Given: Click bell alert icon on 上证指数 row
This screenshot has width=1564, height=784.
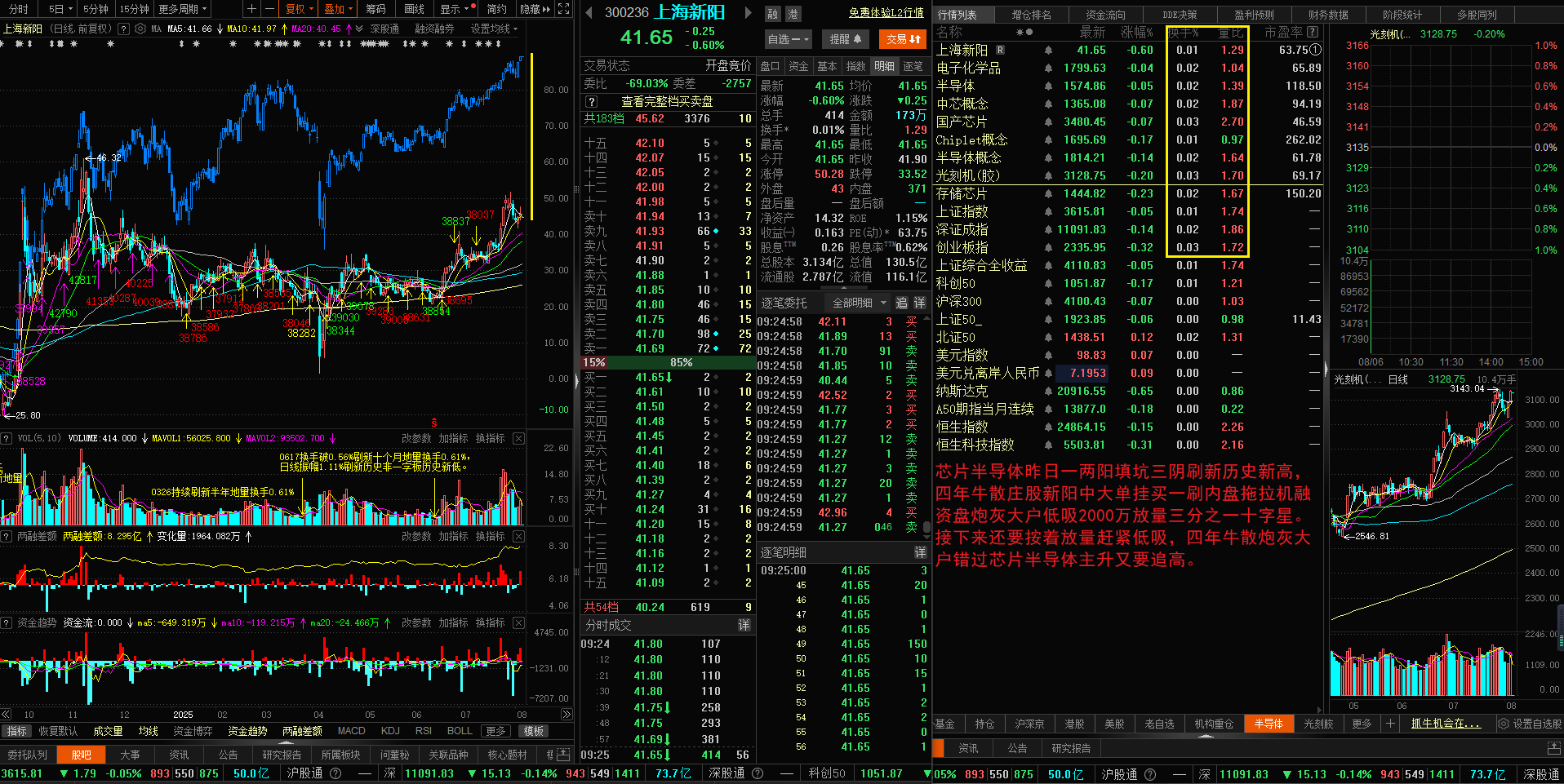Looking at the screenshot, I should point(1048,212).
